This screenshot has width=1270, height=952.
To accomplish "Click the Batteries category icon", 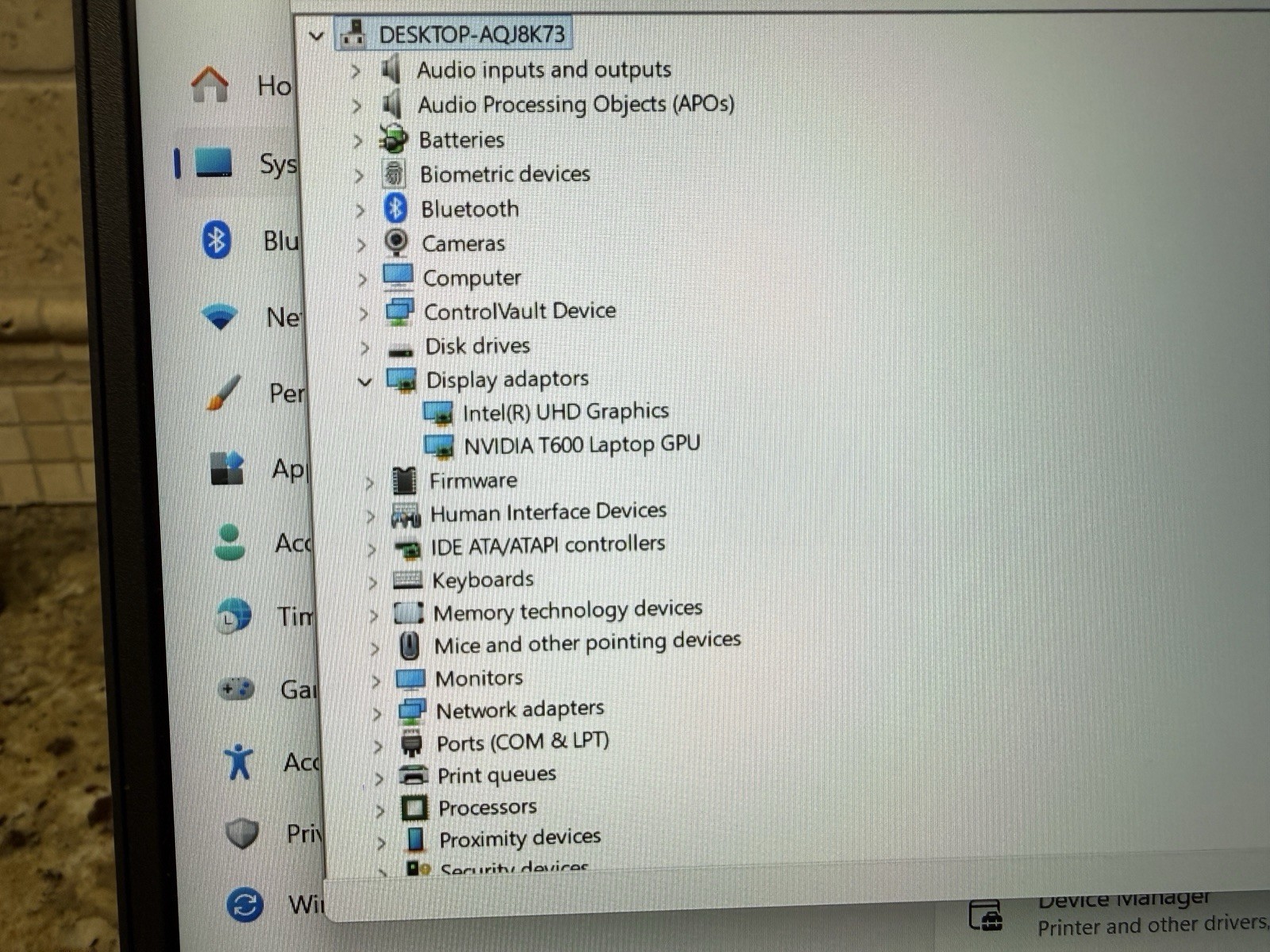I will 393,140.
